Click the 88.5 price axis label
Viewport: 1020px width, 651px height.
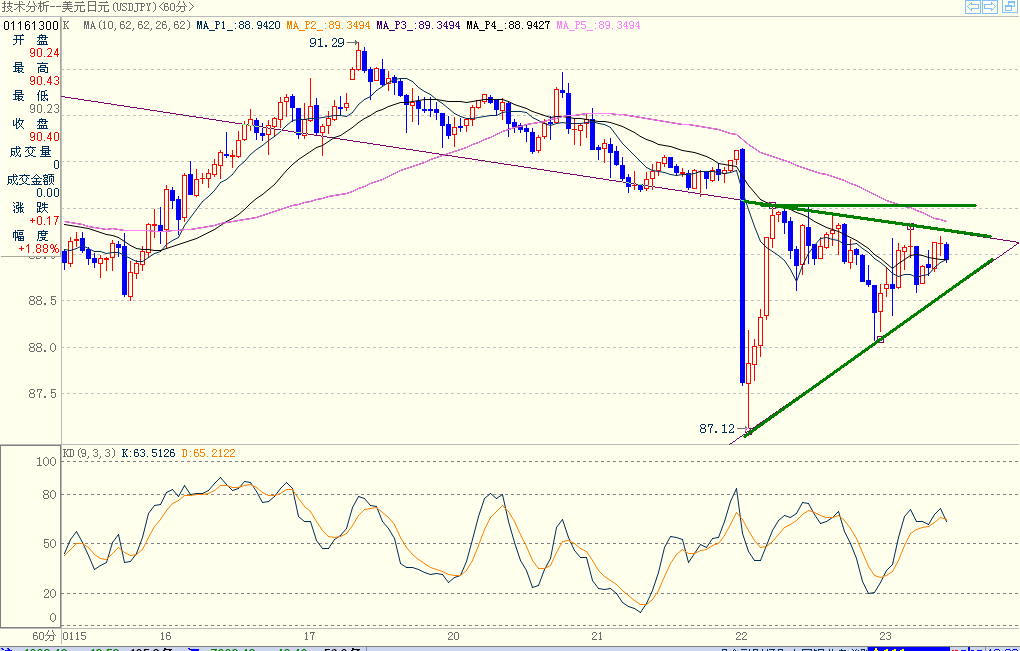tap(42, 301)
